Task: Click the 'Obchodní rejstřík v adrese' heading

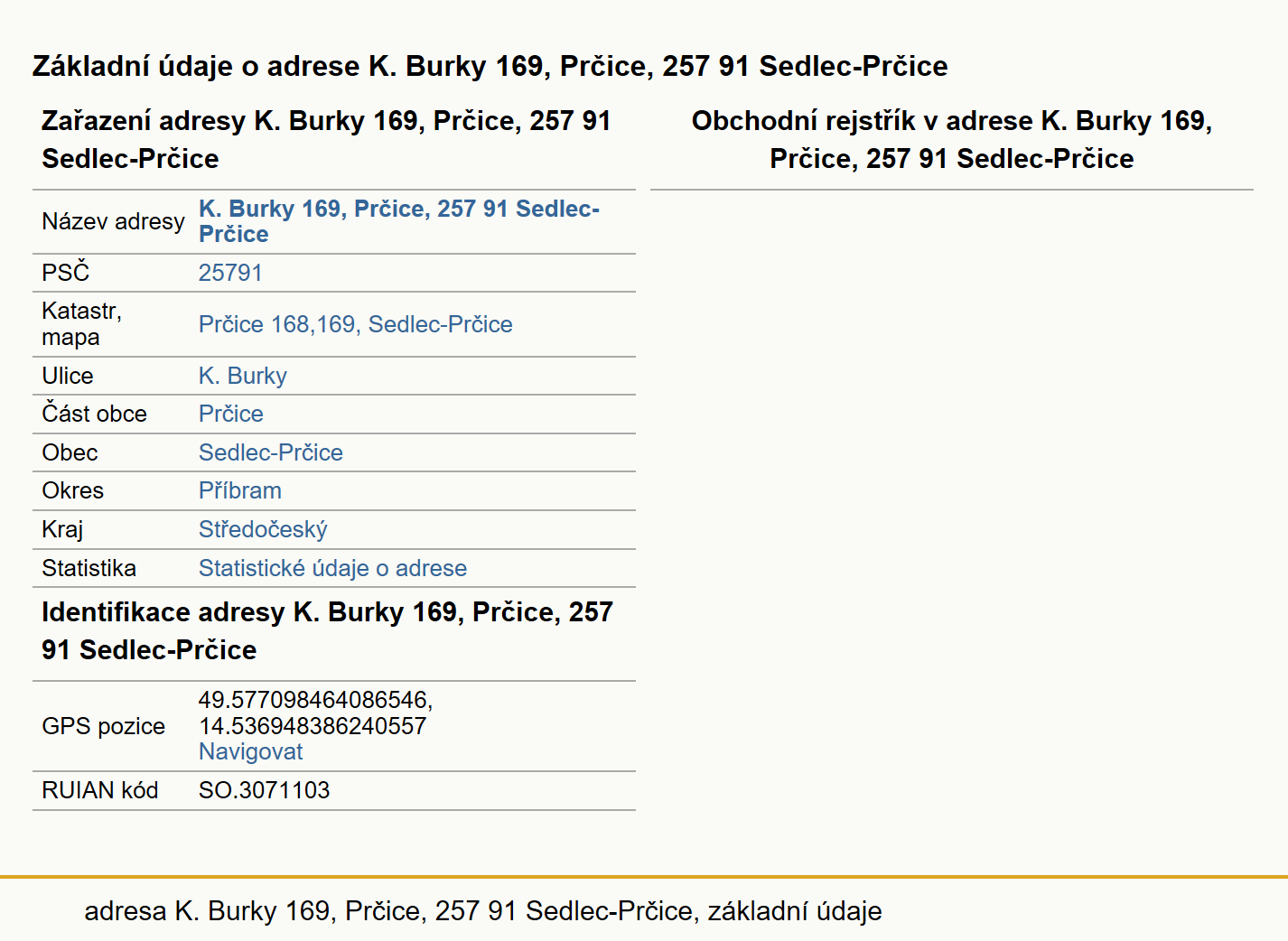Action: (952, 139)
